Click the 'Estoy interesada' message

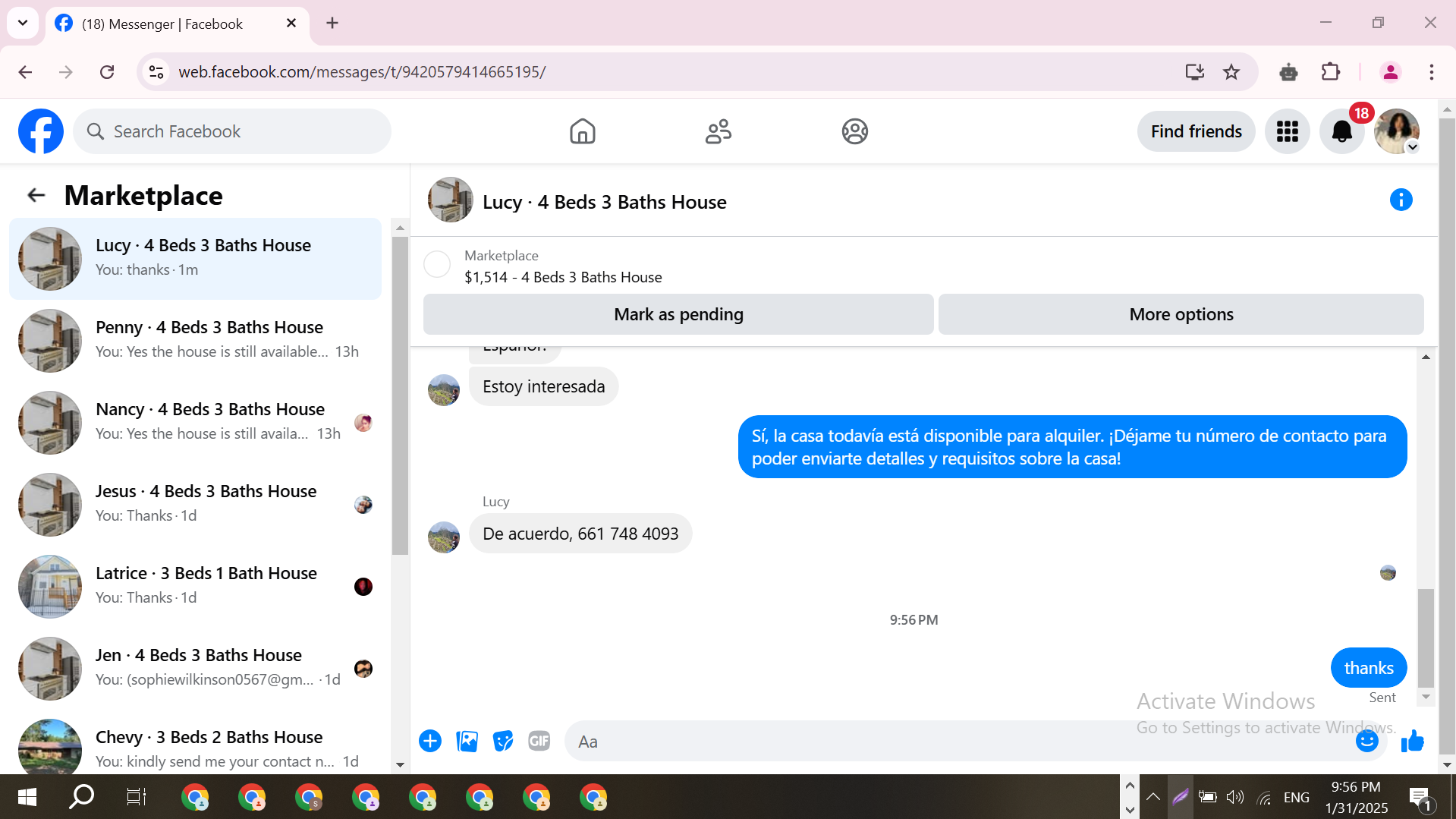(543, 386)
